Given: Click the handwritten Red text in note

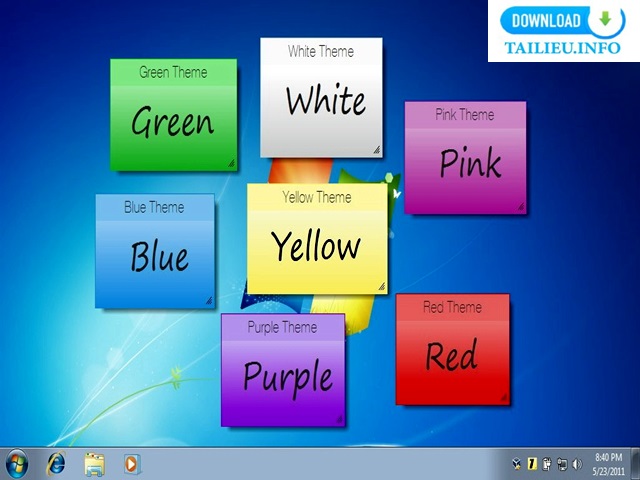Looking at the screenshot, I should pyautogui.click(x=451, y=356).
